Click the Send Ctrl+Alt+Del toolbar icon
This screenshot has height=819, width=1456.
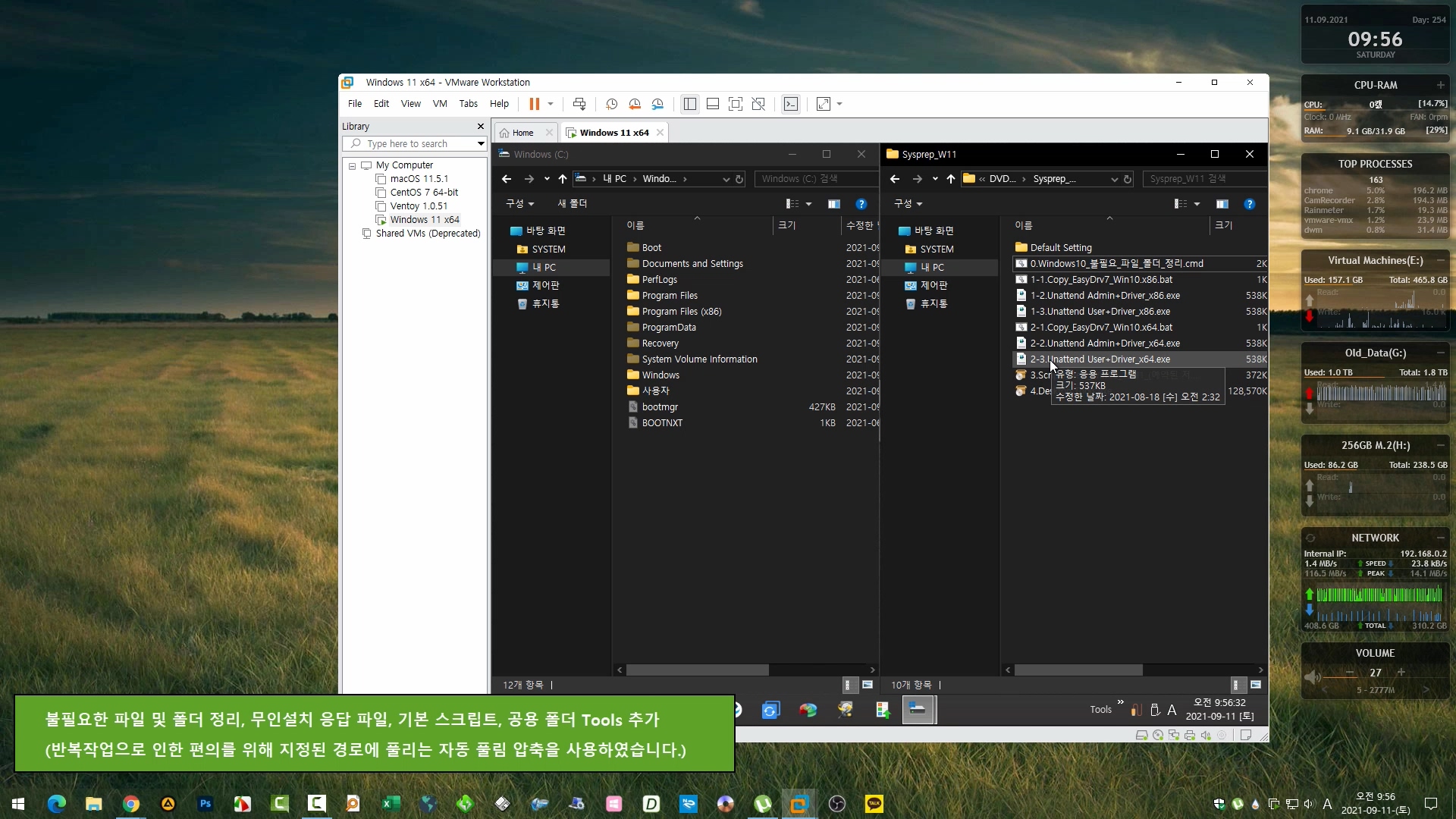click(579, 104)
